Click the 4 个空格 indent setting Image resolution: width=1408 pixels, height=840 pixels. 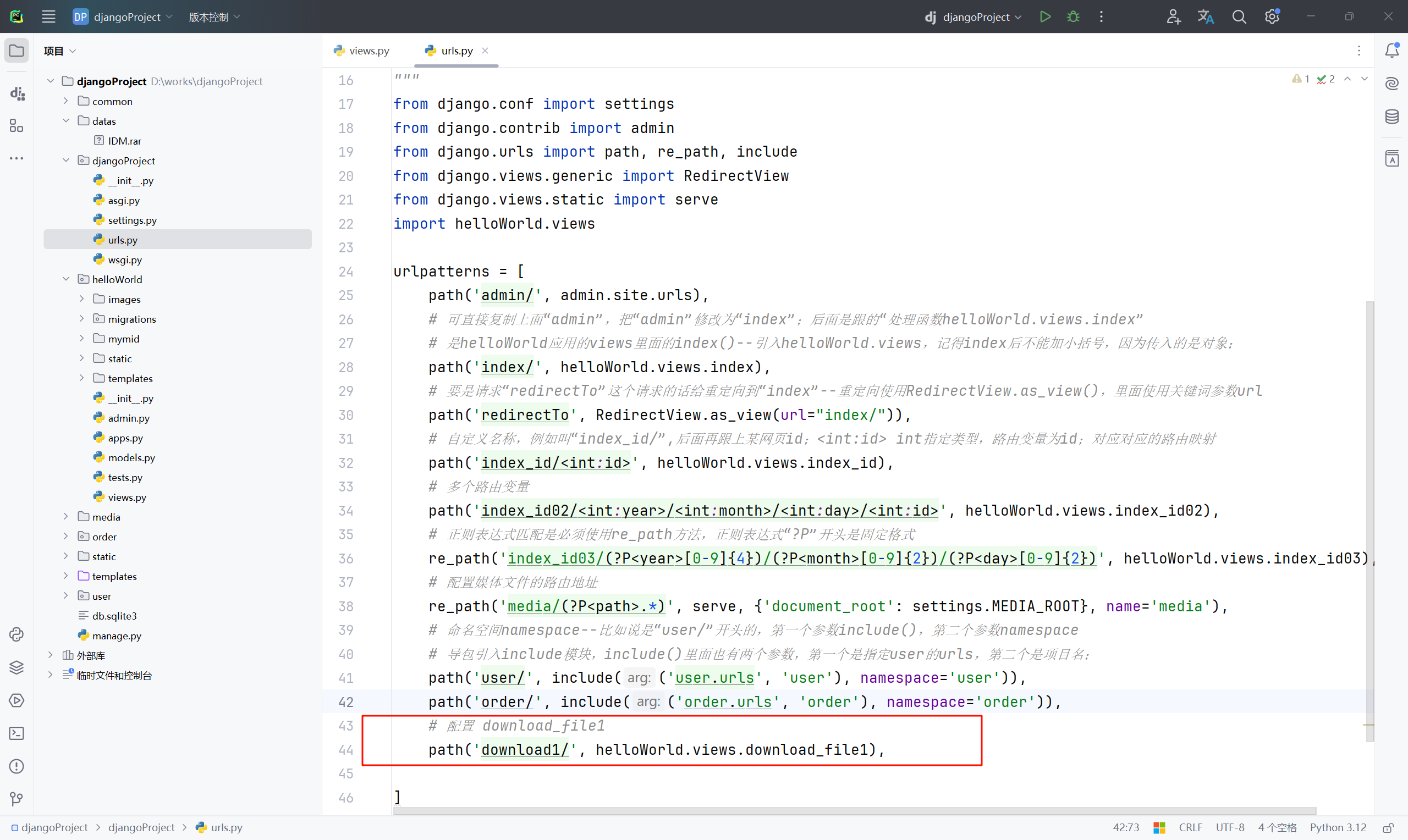[x=1277, y=827]
